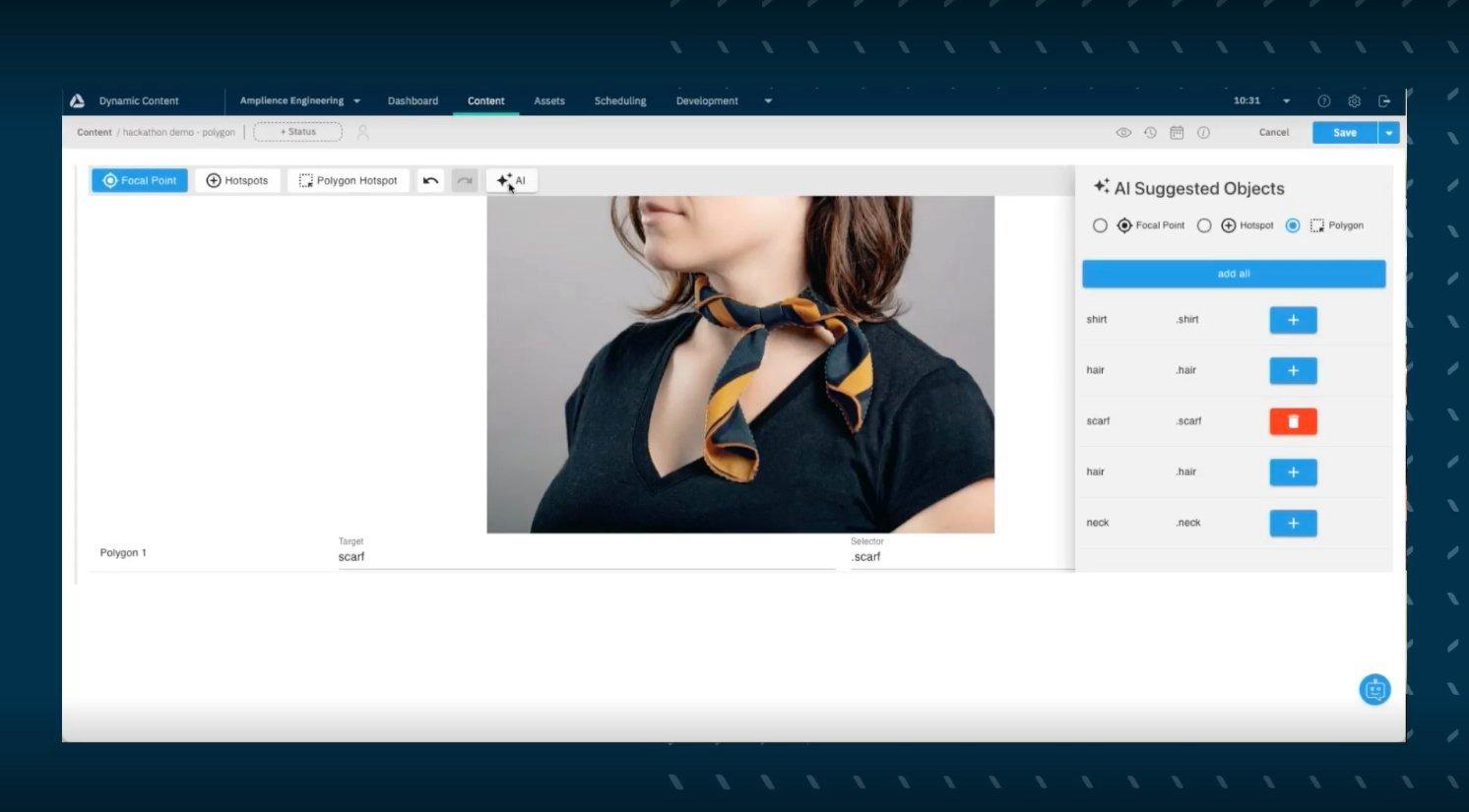
Task: Switch to the Dashboard tab
Action: pos(413,100)
